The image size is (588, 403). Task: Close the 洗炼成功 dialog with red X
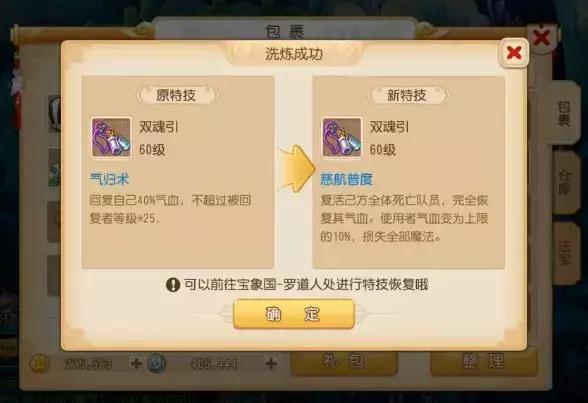(x=514, y=53)
